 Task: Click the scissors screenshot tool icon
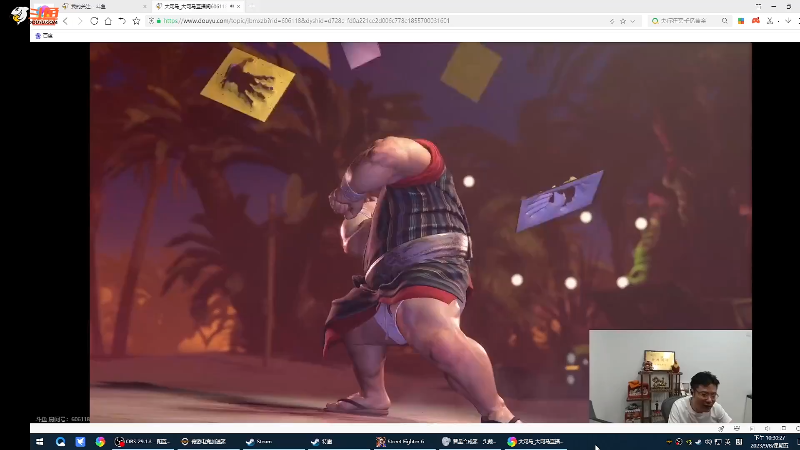(x=770, y=21)
